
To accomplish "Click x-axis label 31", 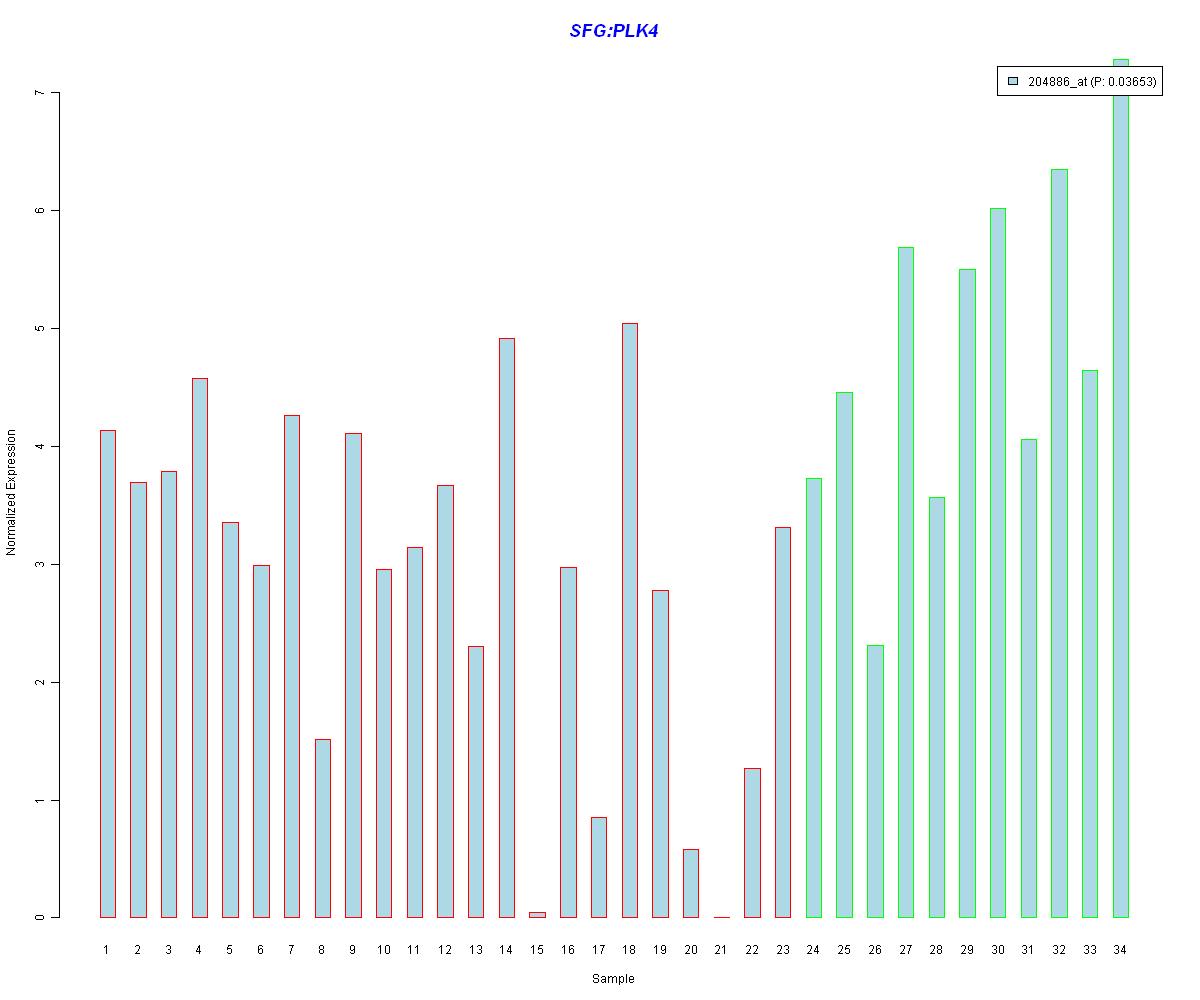I will coord(1028,950).
